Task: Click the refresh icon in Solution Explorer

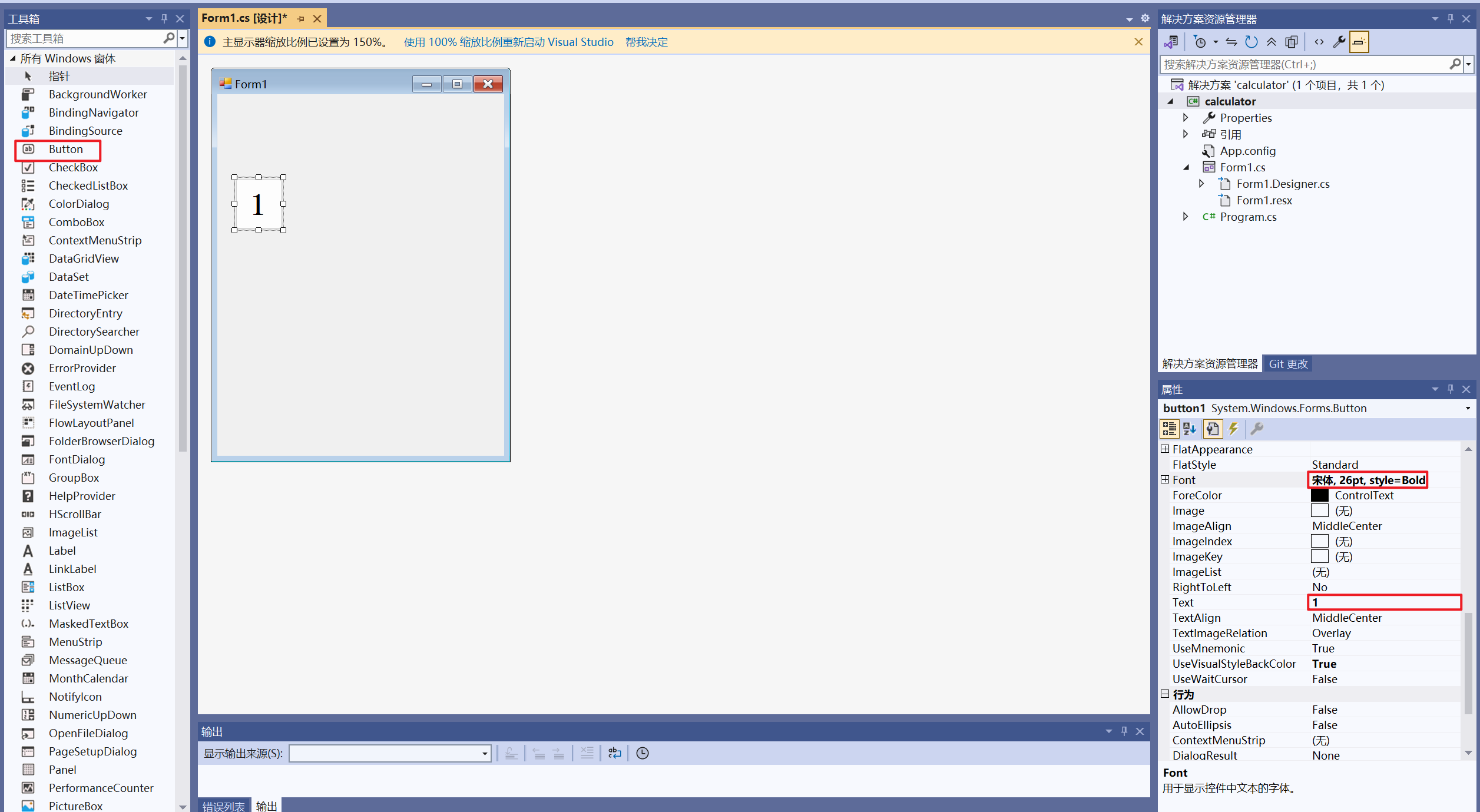Action: (1251, 42)
